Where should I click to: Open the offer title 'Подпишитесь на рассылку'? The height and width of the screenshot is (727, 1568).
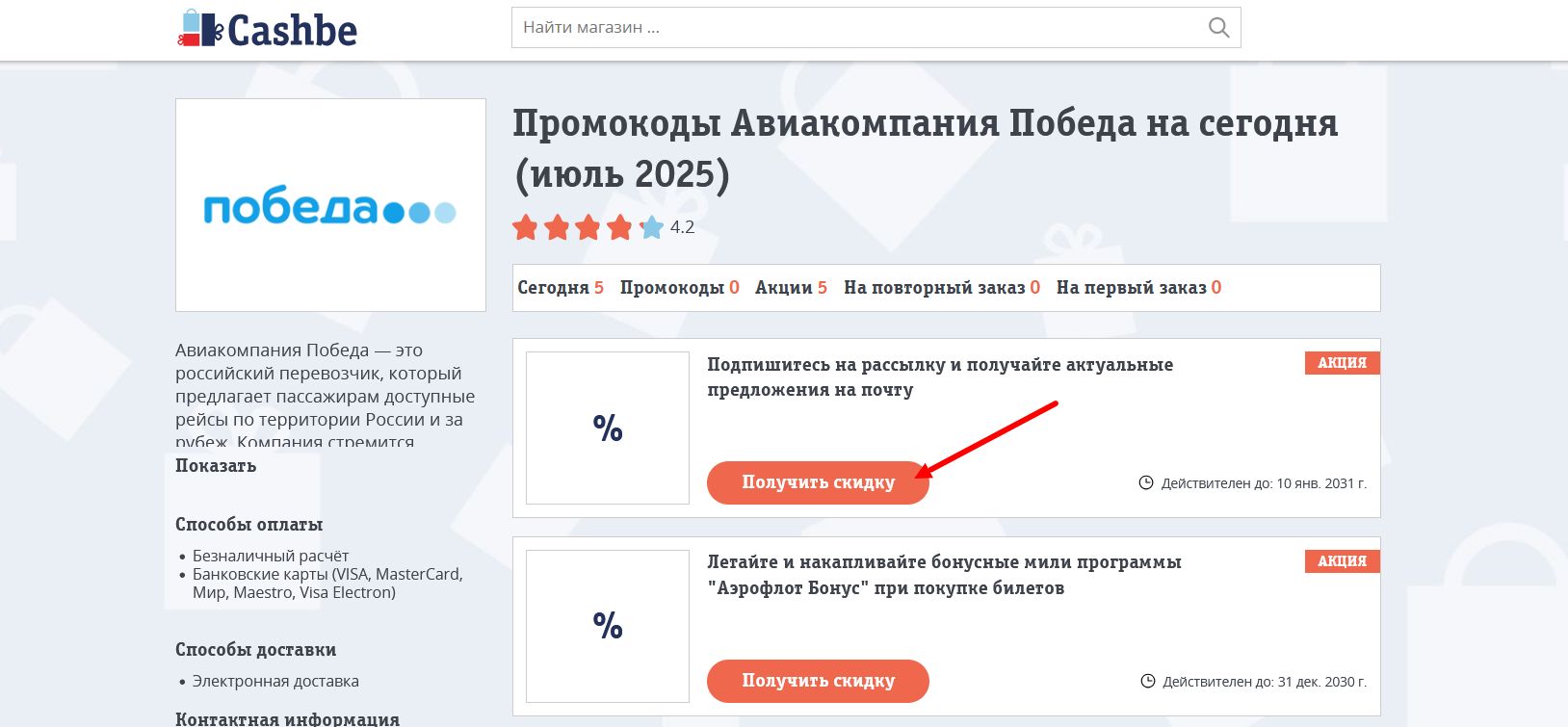[x=940, y=377]
